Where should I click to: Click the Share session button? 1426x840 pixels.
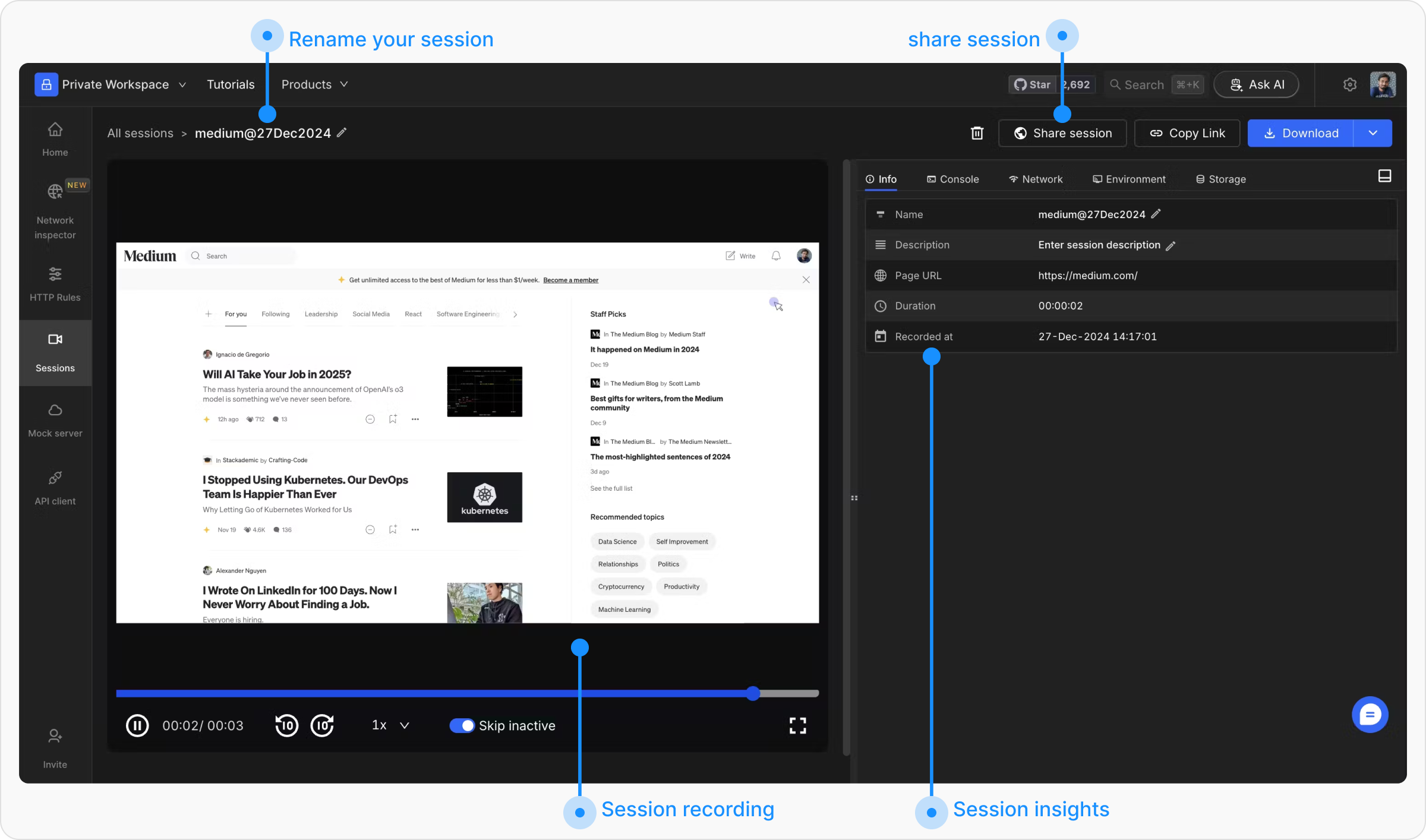1062,133
